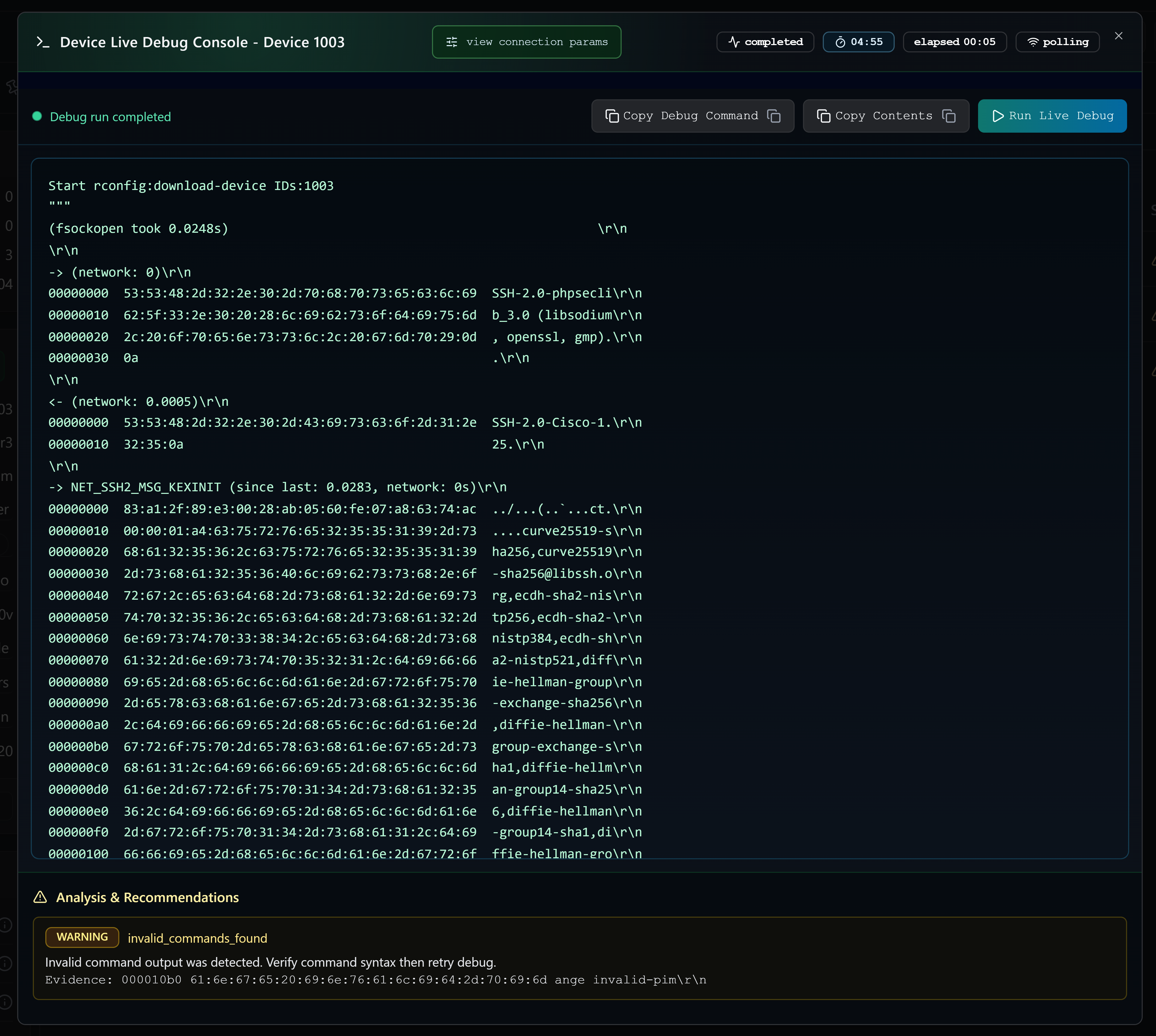Click the elapsed 00:05 badge
This screenshot has width=1156, height=1036.
coord(955,41)
